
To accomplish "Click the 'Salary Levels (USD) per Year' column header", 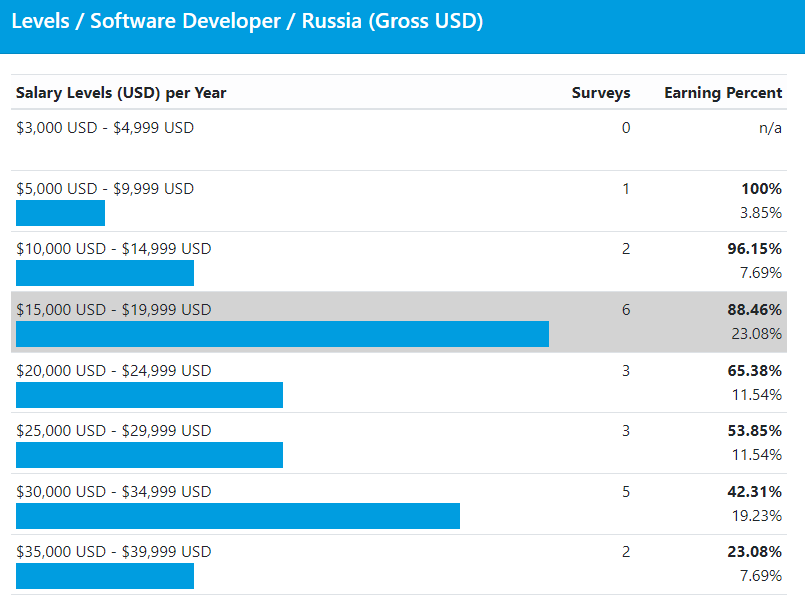I will [x=121, y=93].
